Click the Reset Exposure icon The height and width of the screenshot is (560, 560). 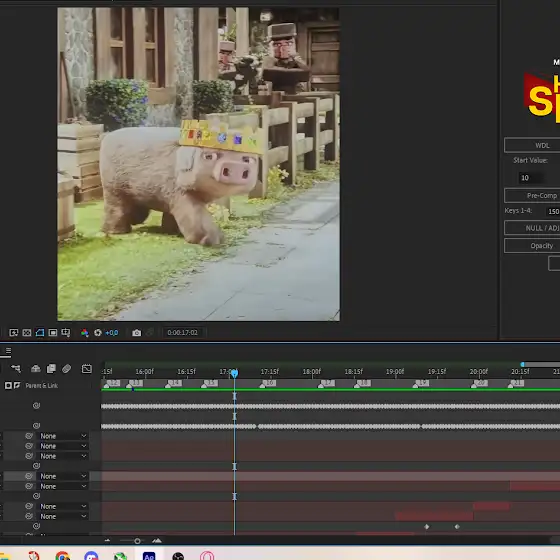point(98,332)
